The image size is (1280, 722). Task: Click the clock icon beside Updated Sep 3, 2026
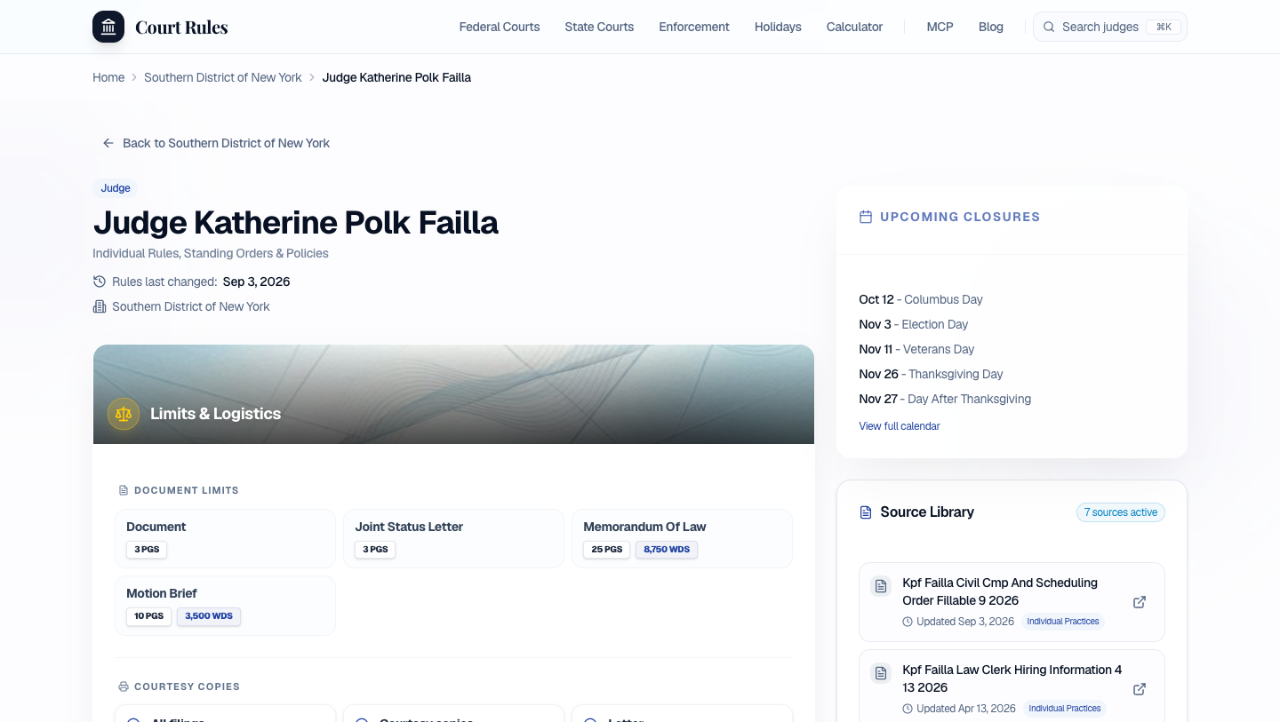(908, 622)
